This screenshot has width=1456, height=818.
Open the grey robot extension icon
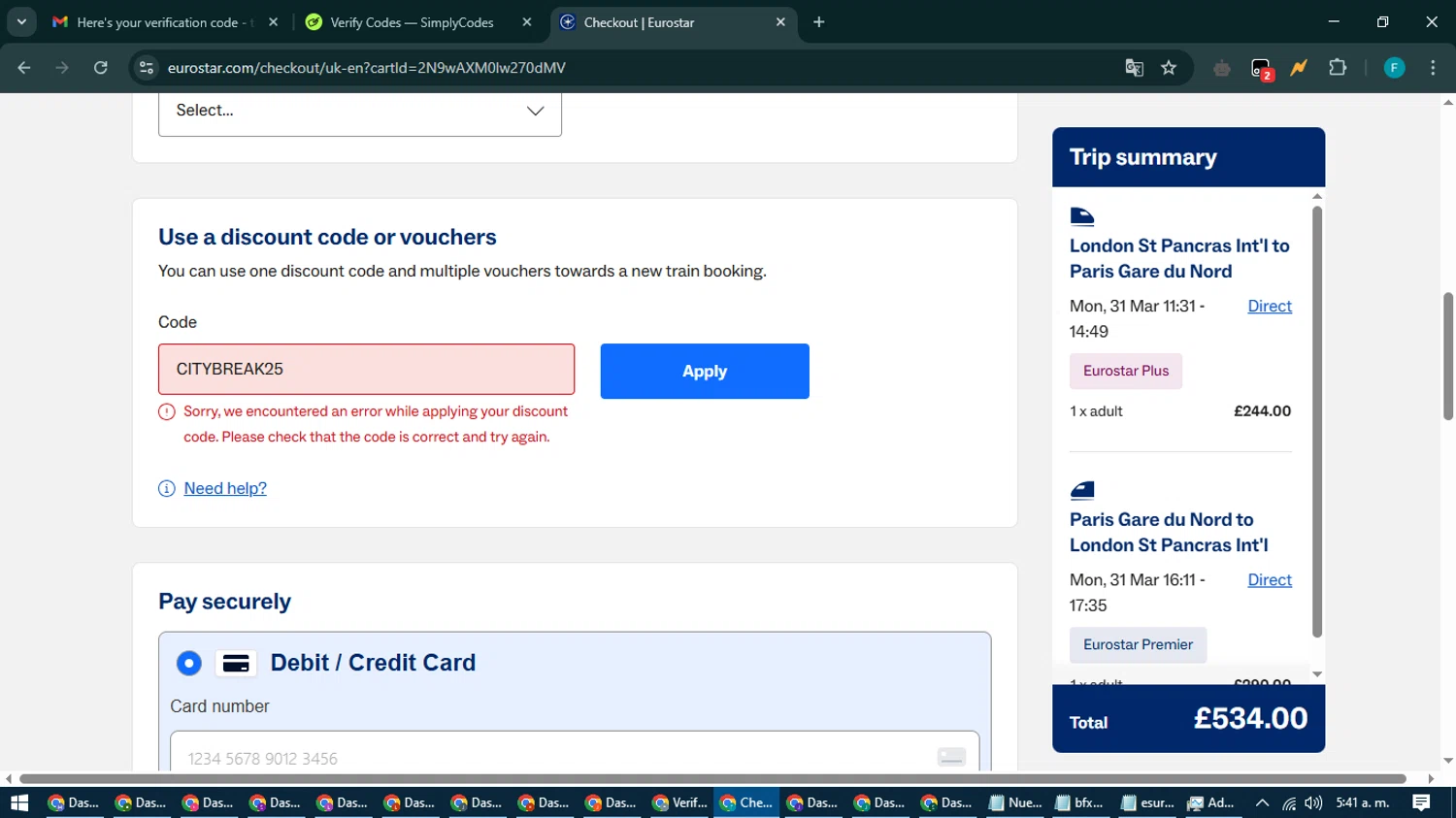(1222, 68)
